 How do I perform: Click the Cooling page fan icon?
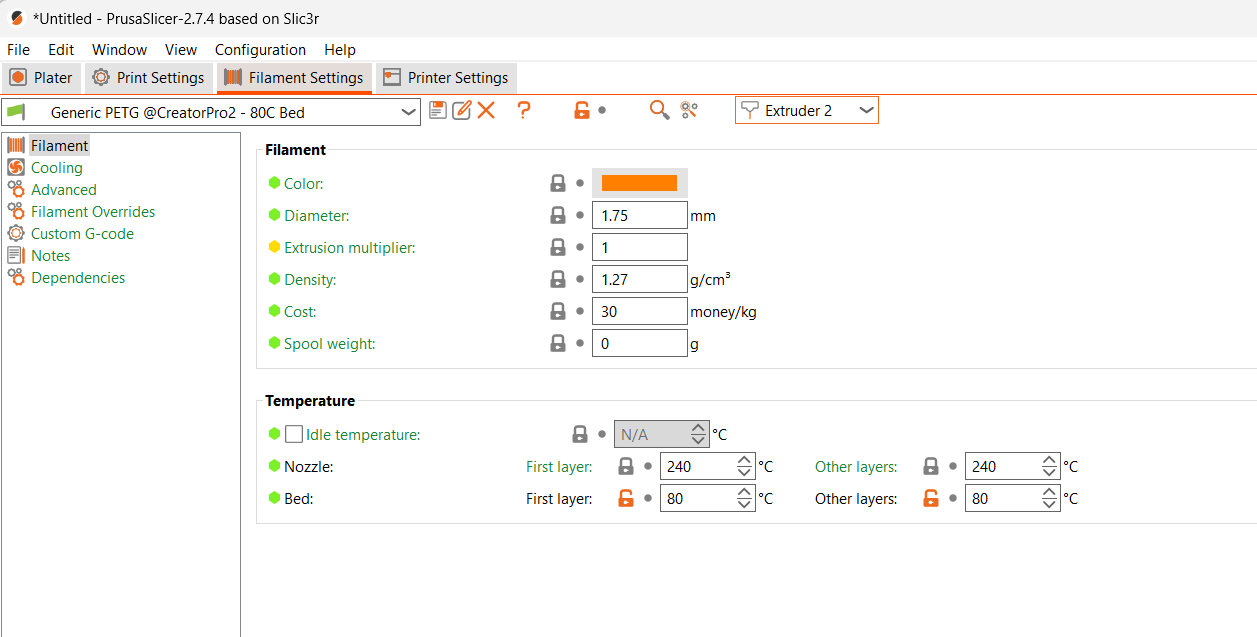pos(15,167)
